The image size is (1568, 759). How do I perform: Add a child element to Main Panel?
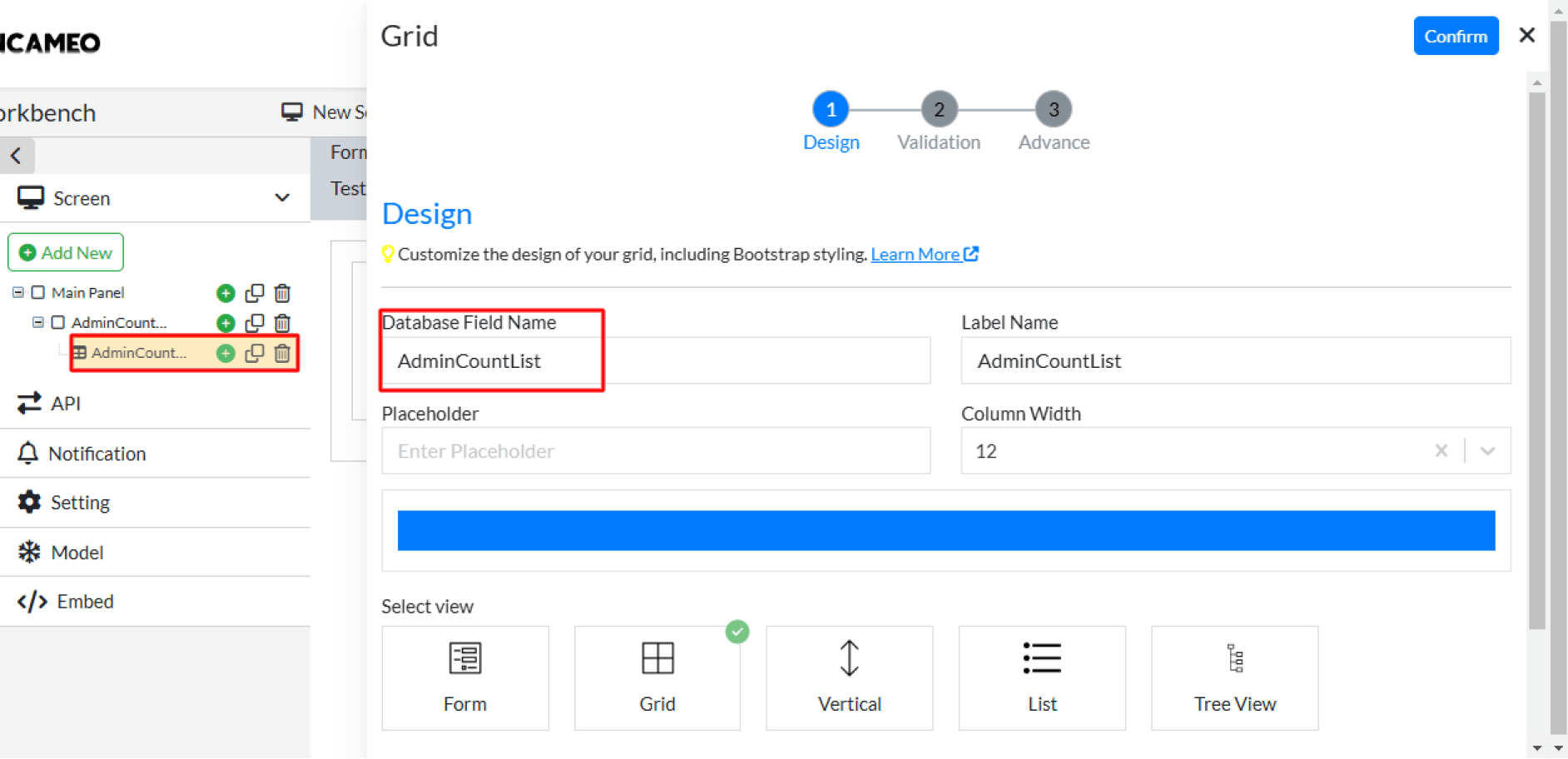coord(225,293)
